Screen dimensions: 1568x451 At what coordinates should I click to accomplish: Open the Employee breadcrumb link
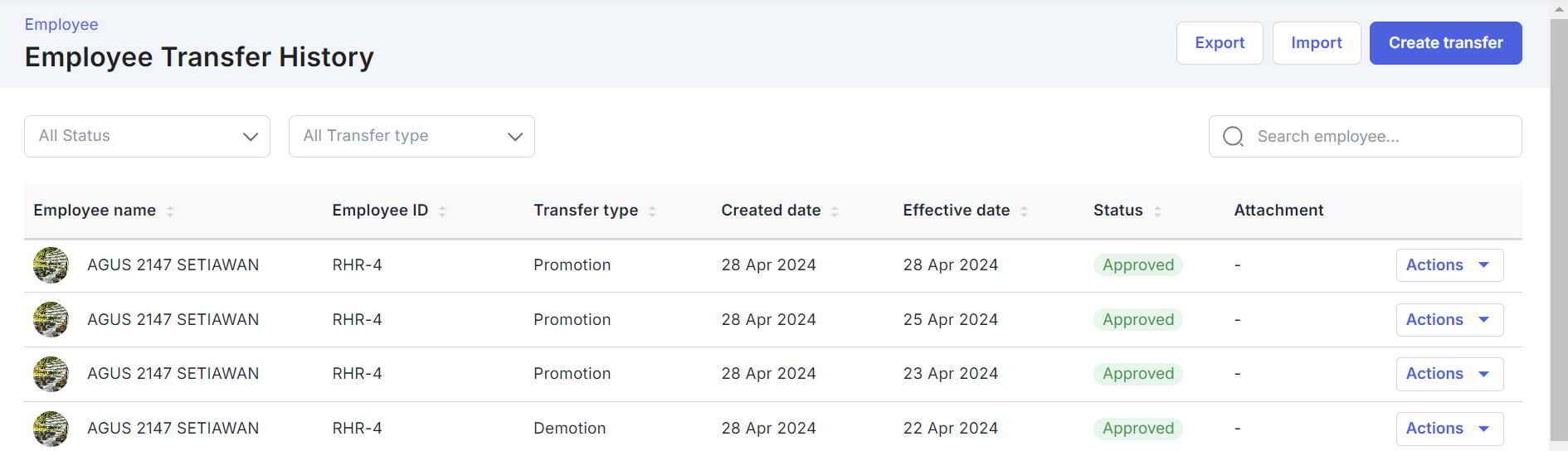pos(61,25)
